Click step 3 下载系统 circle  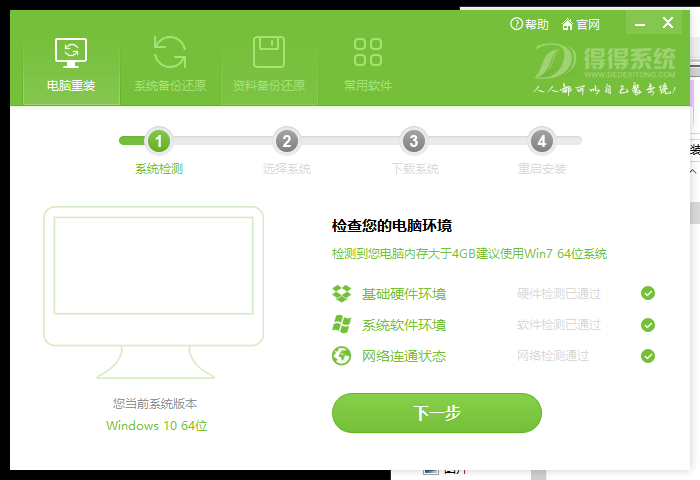click(x=414, y=141)
